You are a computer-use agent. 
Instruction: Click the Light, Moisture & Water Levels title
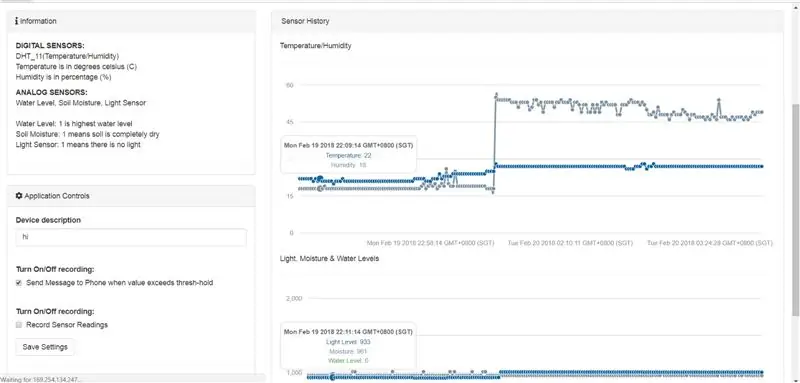329,259
